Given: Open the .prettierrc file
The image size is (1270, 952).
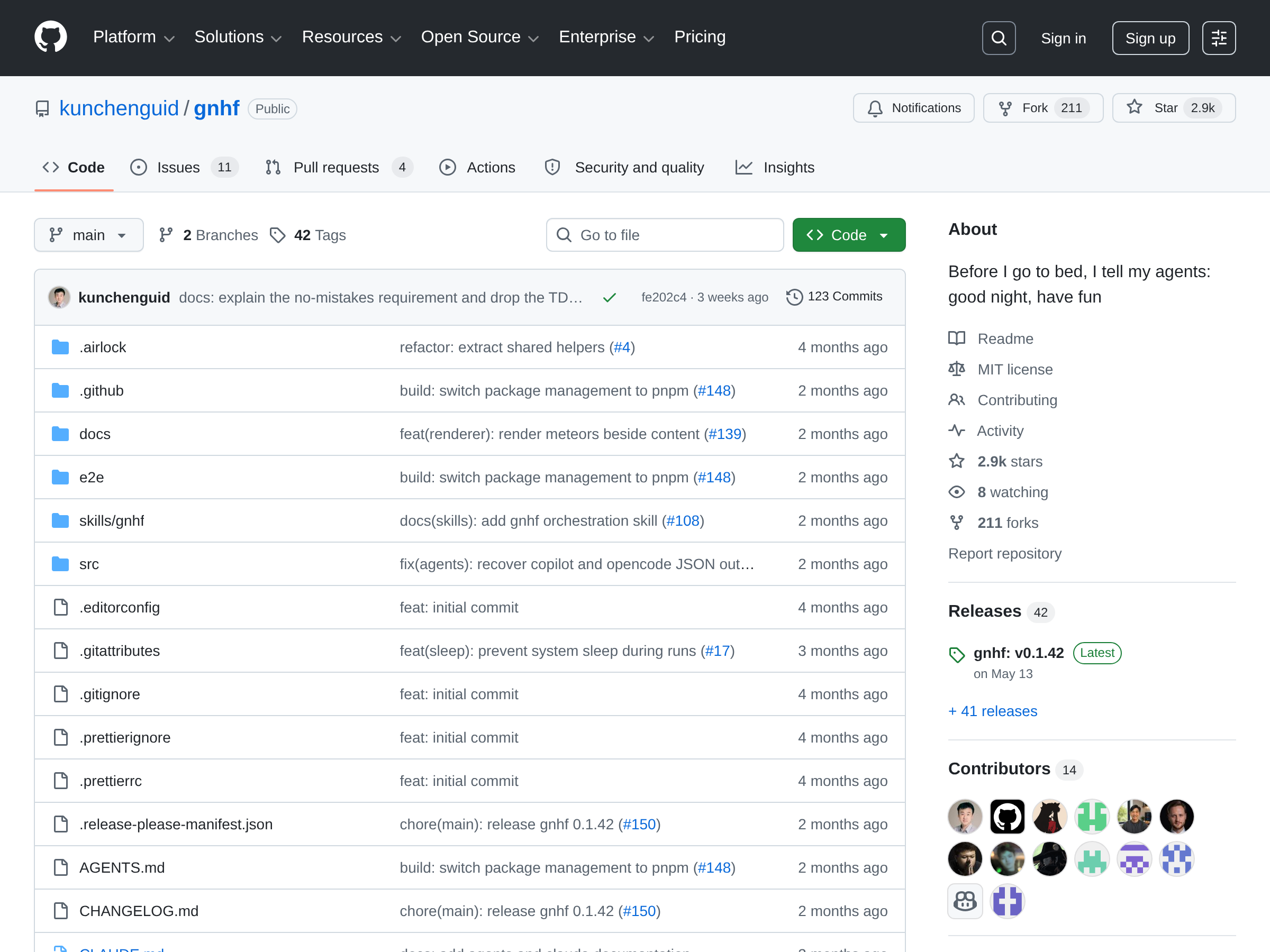Looking at the screenshot, I should pos(110,781).
